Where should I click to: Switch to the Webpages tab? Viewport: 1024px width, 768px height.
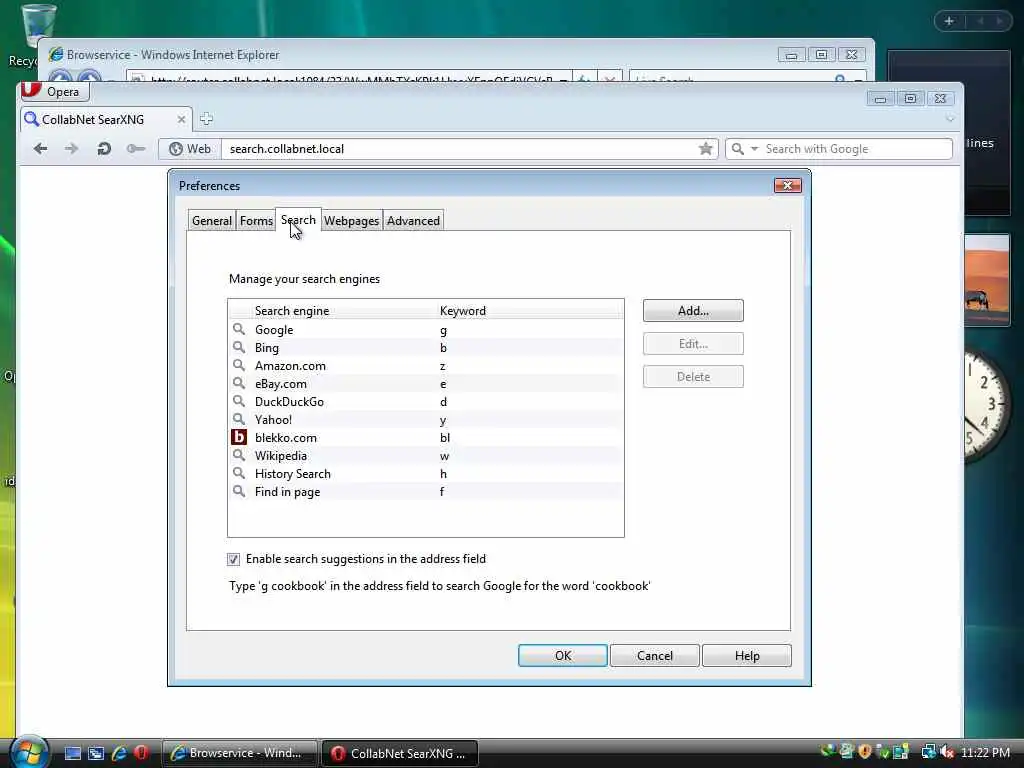pyautogui.click(x=351, y=221)
